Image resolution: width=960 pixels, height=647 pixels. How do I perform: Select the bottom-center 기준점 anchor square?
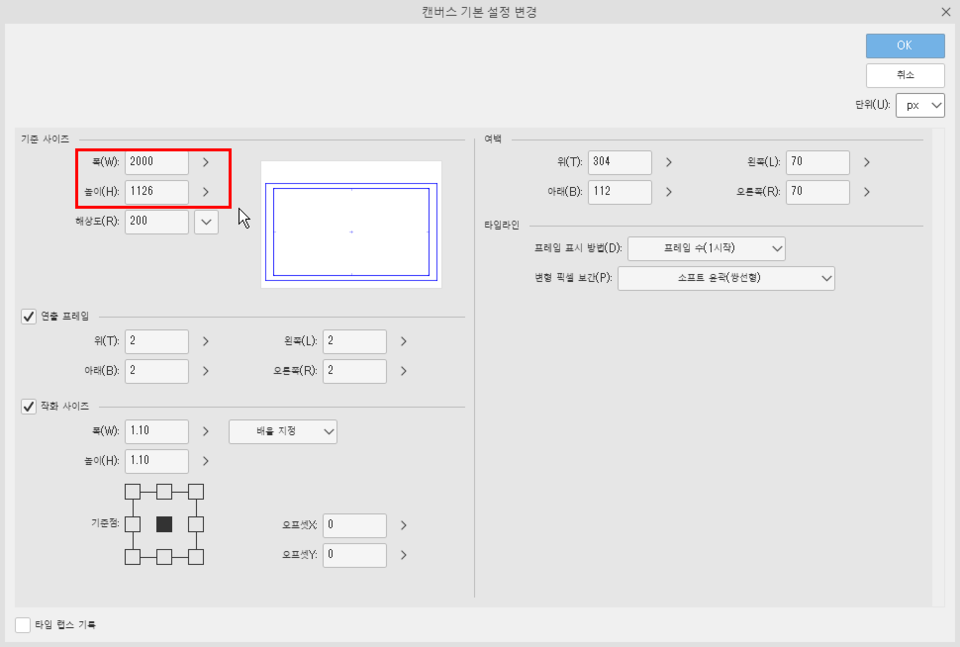tap(164, 557)
